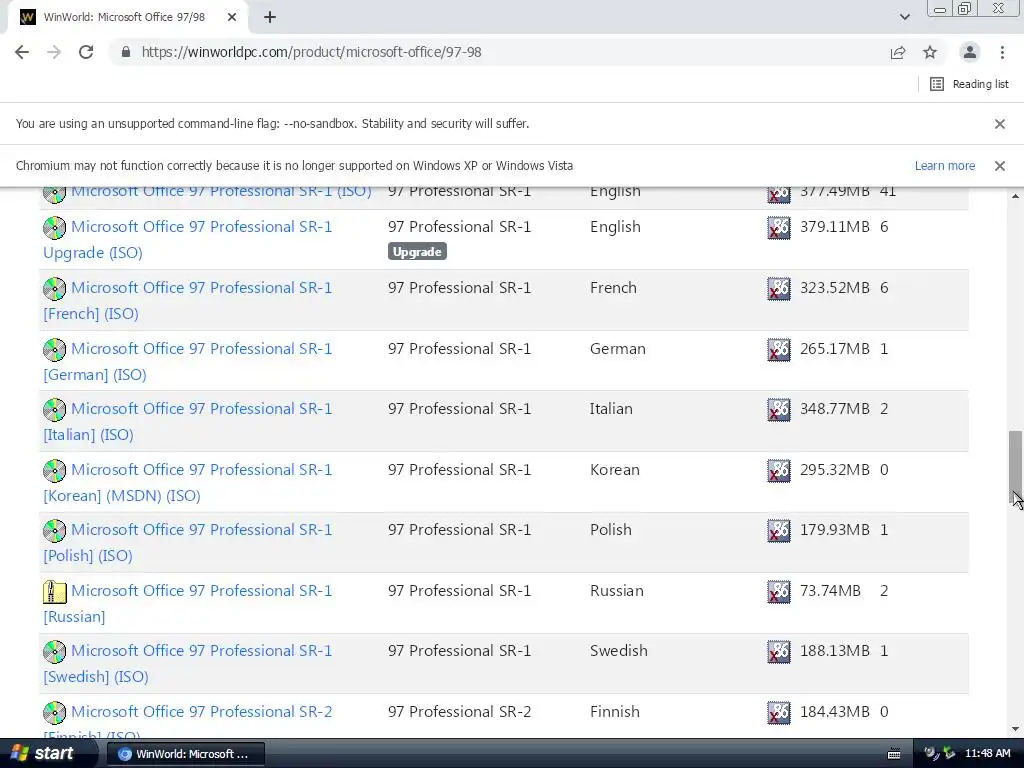
Task: Open Office 97 Professional SR-1 [Polish] (ISO)
Action: [187, 543]
